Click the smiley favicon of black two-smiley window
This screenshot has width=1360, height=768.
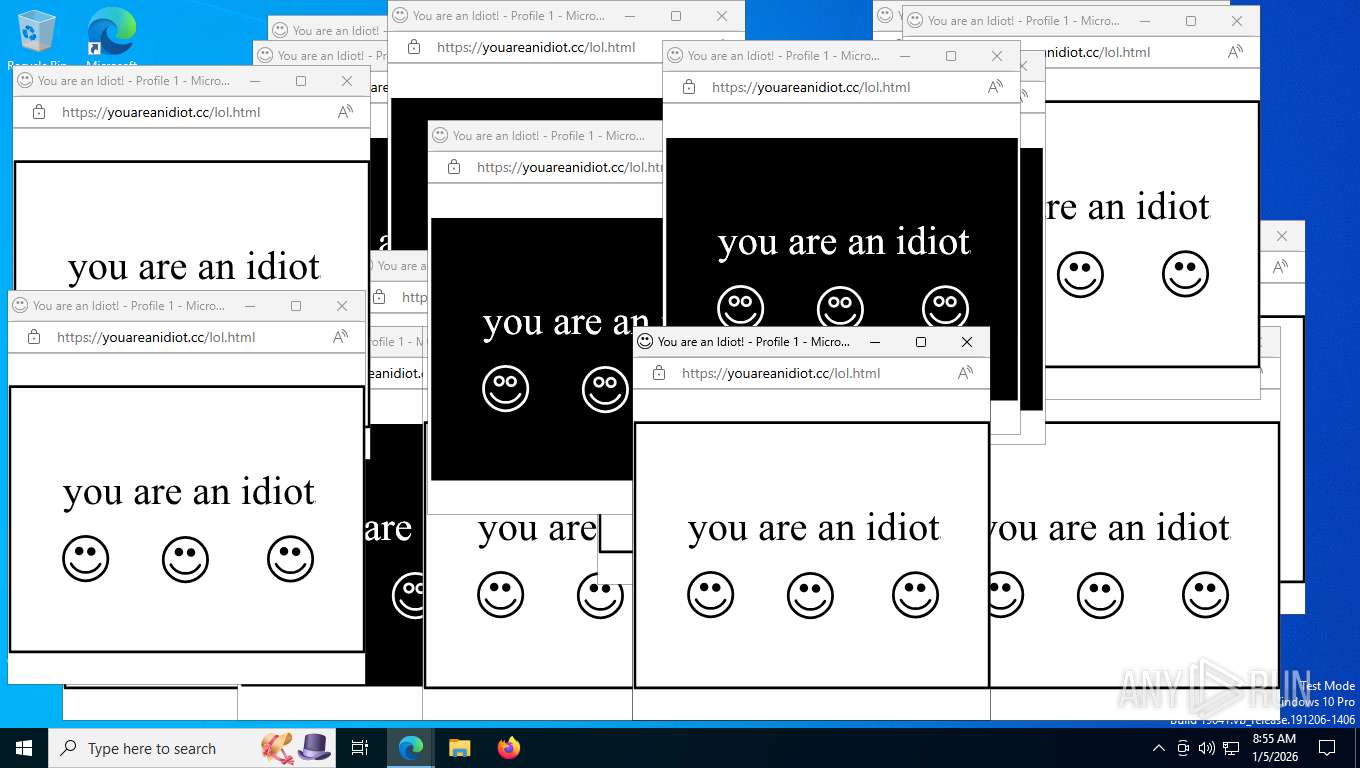pyautogui.click(x=440, y=136)
